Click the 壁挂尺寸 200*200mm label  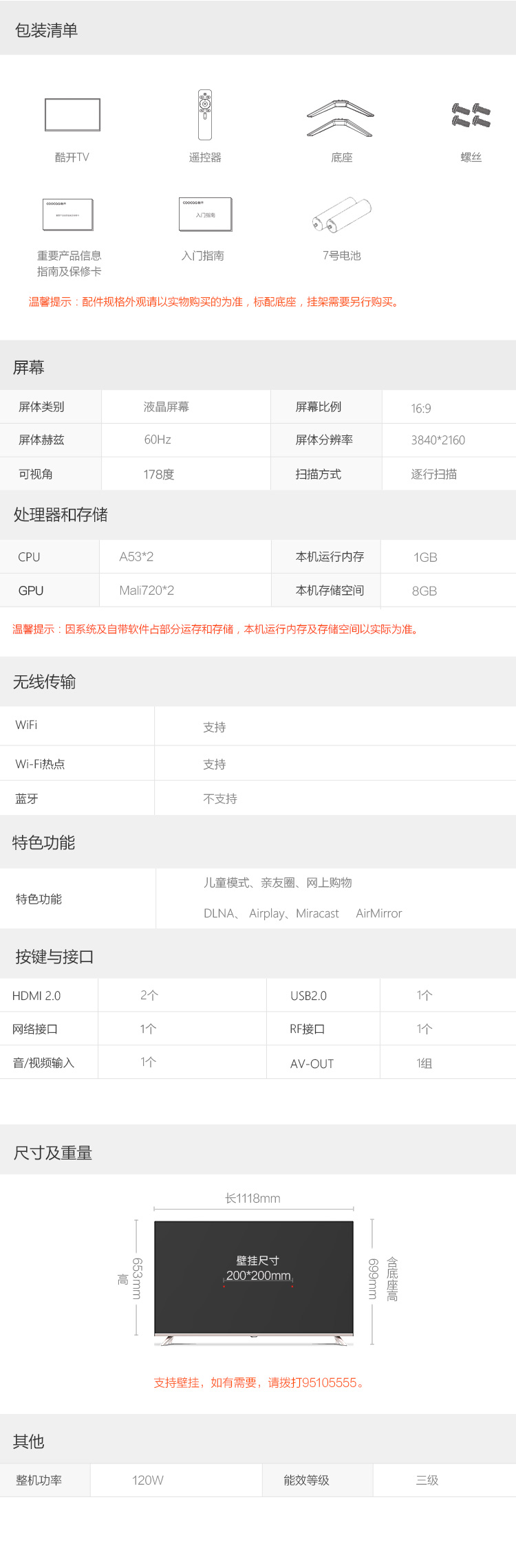[x=258, y=1268]
